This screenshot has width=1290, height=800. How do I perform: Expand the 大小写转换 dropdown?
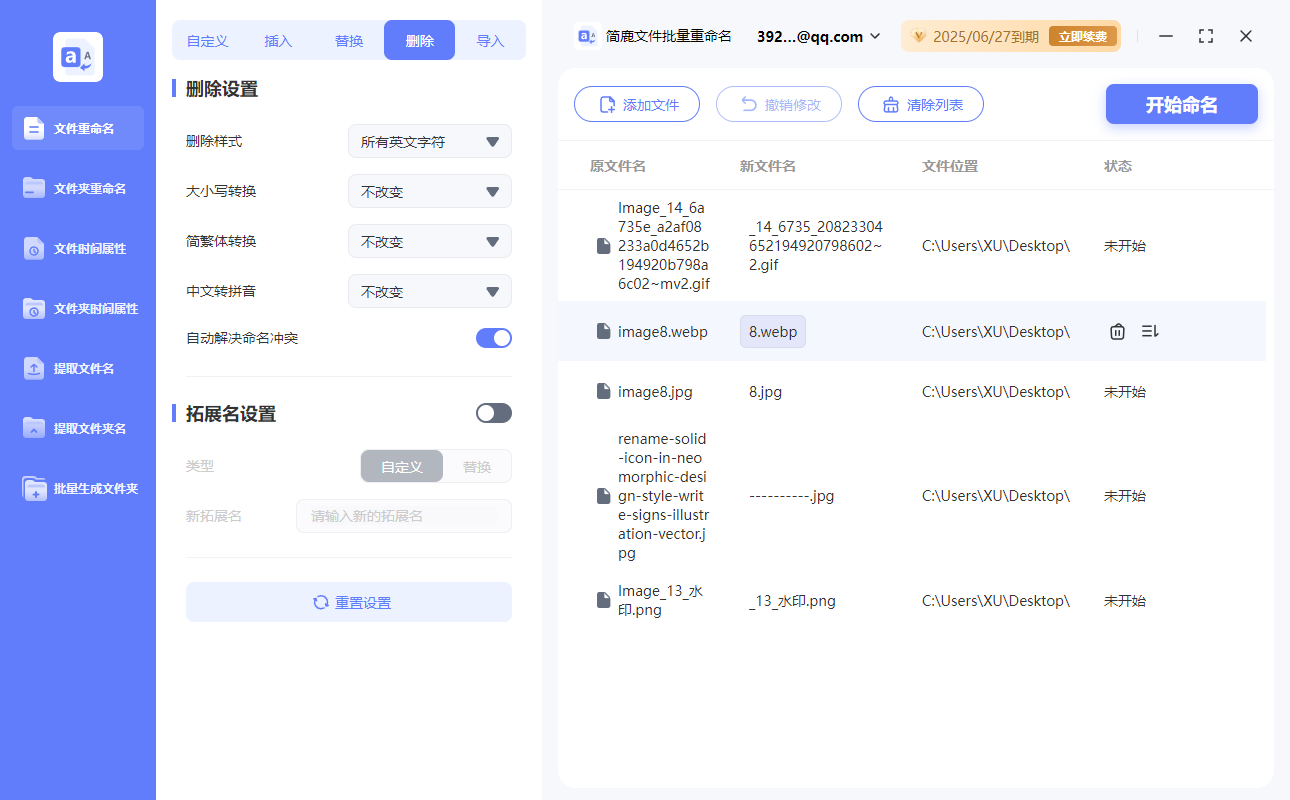[x=430, y=192]
